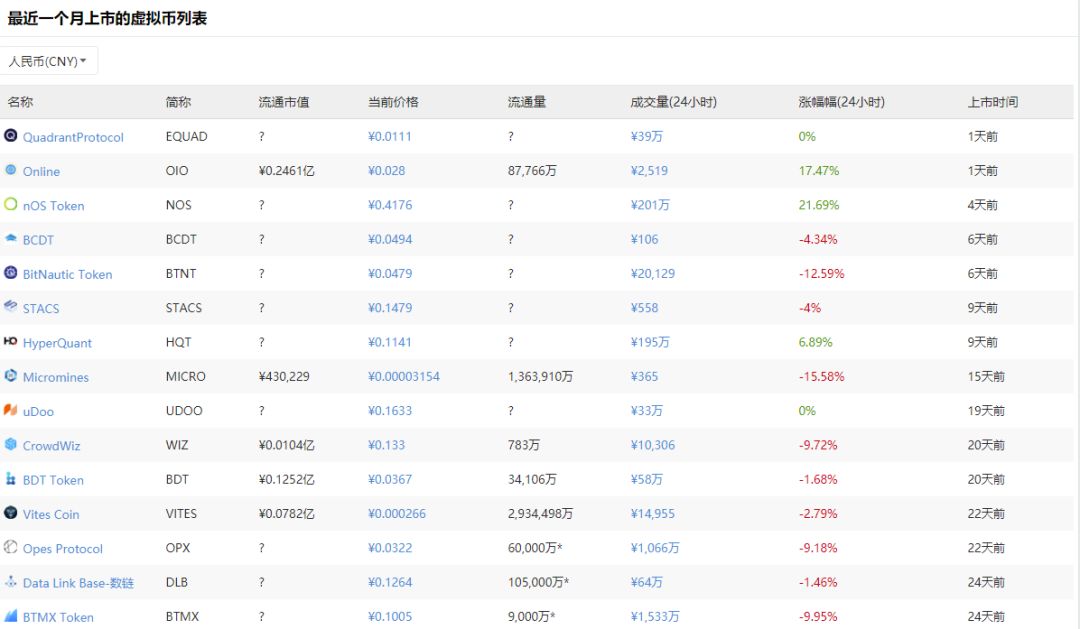Click the ¥1,066万 volume for Opes Protocol
Screen dimensions: 1080x629
point(655,548)
